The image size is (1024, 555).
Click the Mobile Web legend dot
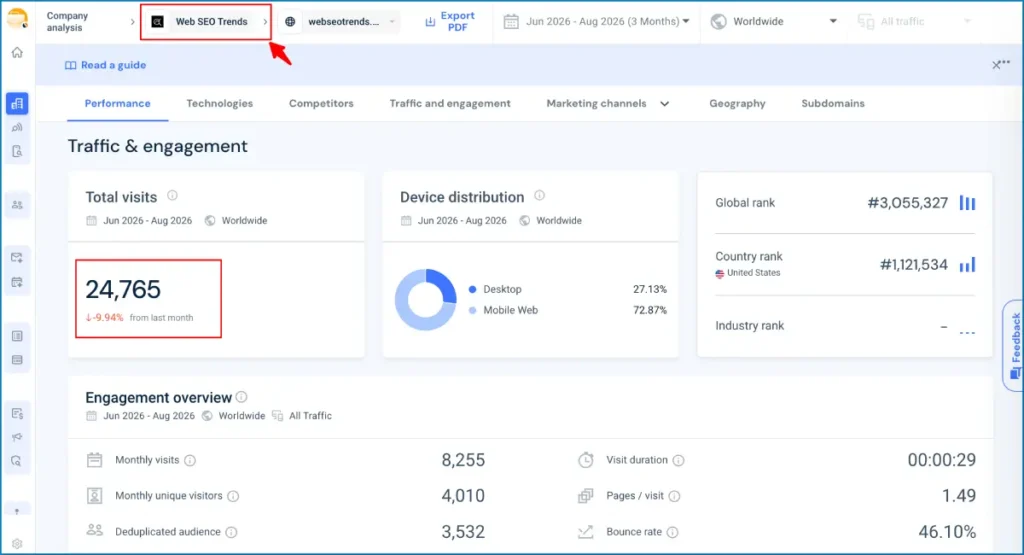point(472,310)
